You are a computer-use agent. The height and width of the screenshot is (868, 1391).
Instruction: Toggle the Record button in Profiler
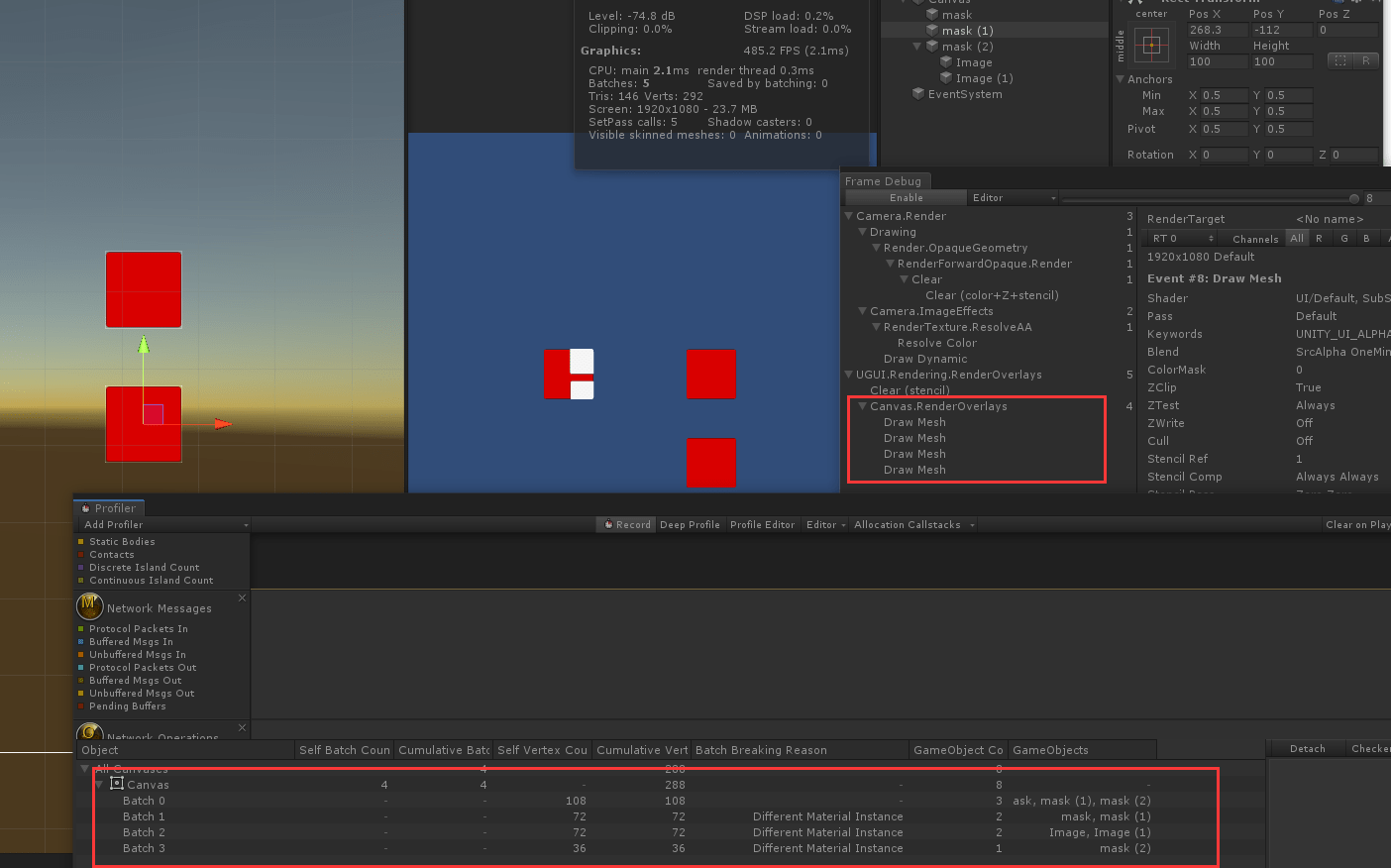tap(627, 525)
